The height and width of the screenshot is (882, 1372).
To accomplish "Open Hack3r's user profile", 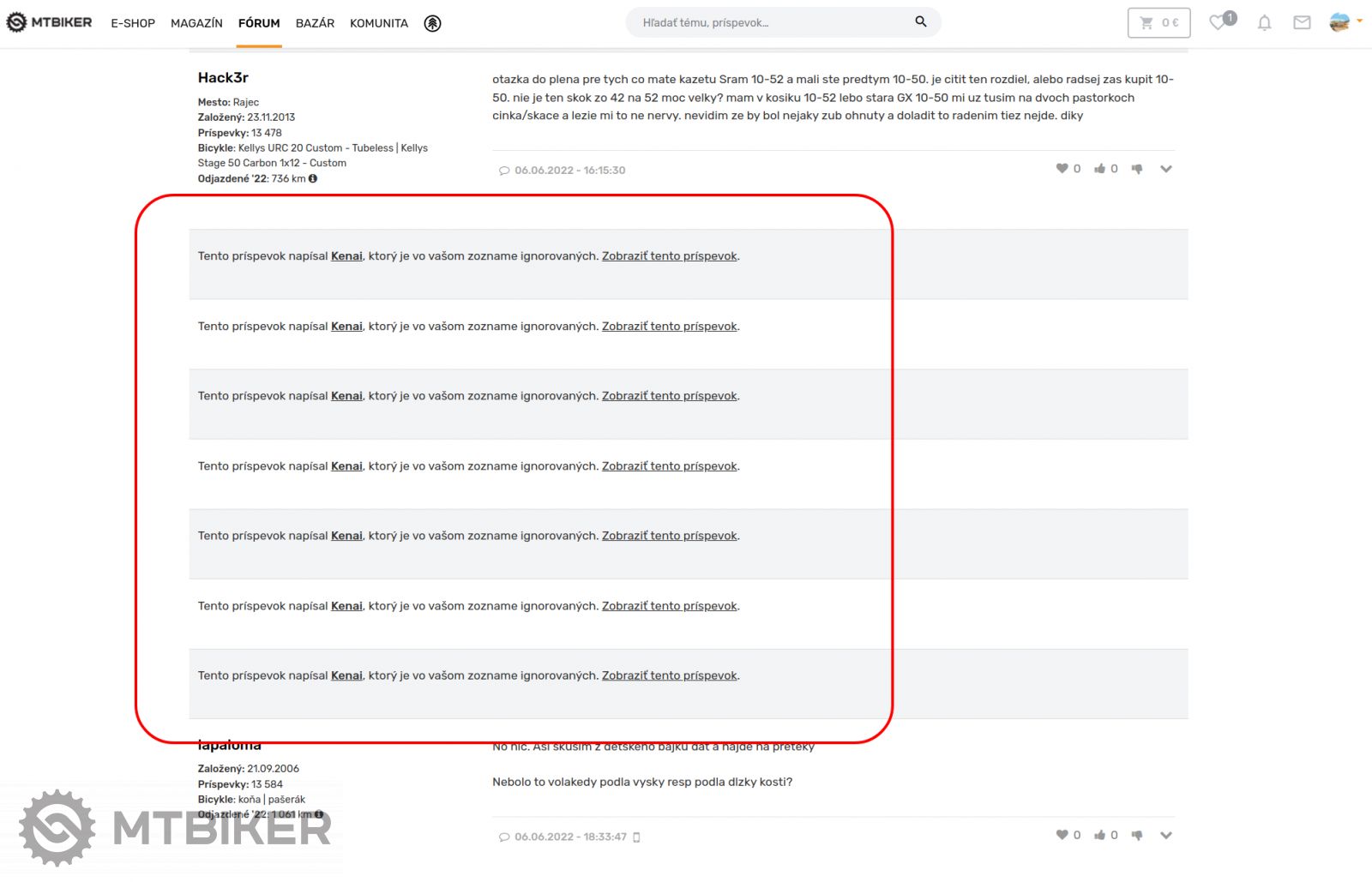I will point(223,78).
